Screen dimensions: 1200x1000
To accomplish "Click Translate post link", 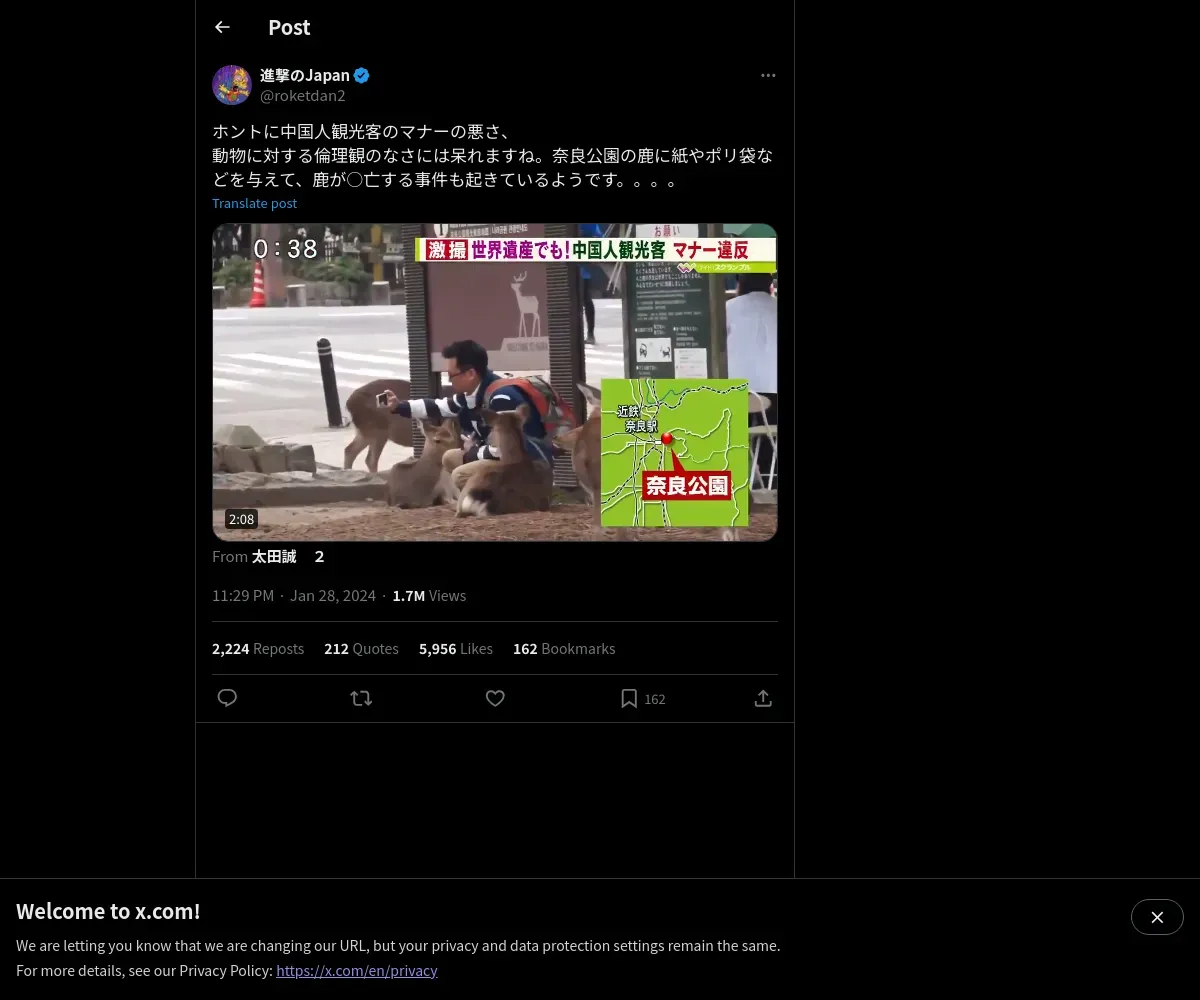I will [x=254, y=203].
